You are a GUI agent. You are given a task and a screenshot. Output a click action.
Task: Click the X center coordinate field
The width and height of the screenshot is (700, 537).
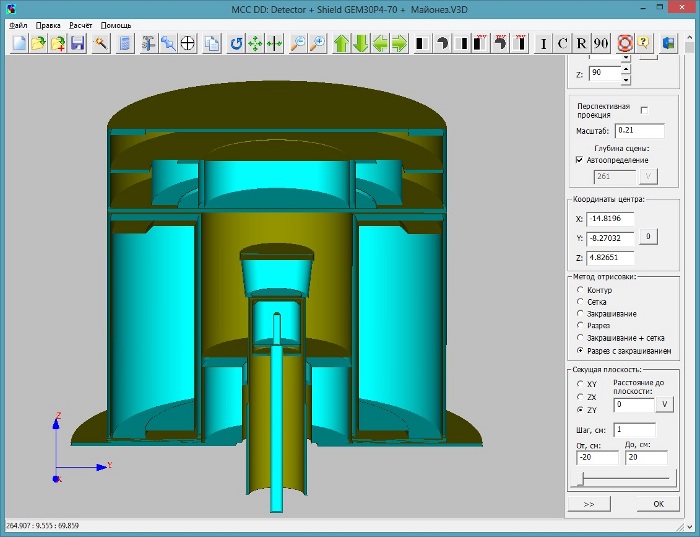[610, 219]
